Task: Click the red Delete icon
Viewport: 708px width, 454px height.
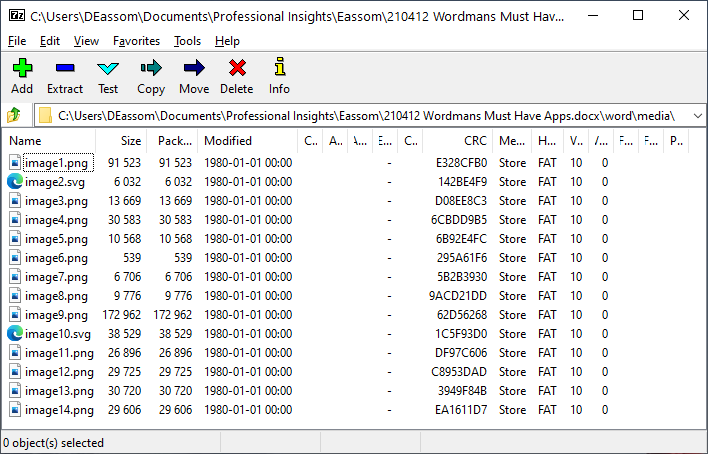Action: pyautogui.click(x=237, y=68)
